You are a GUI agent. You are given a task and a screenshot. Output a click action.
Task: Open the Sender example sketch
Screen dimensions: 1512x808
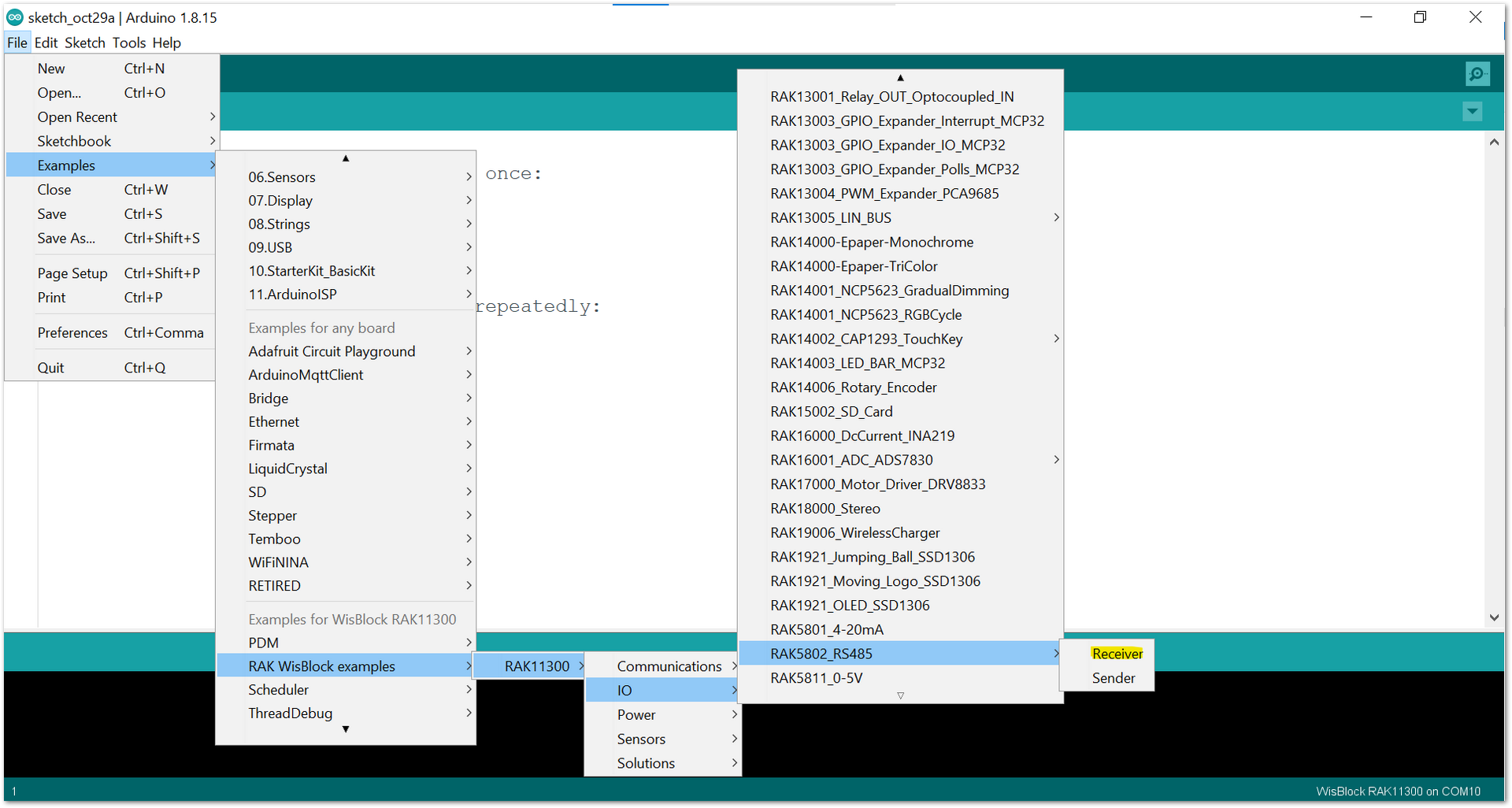point(1107,678)
